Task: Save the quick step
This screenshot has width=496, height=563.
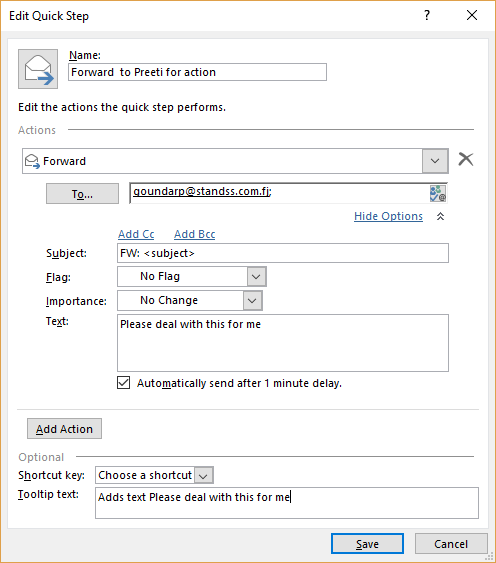Action: [367, 544]
